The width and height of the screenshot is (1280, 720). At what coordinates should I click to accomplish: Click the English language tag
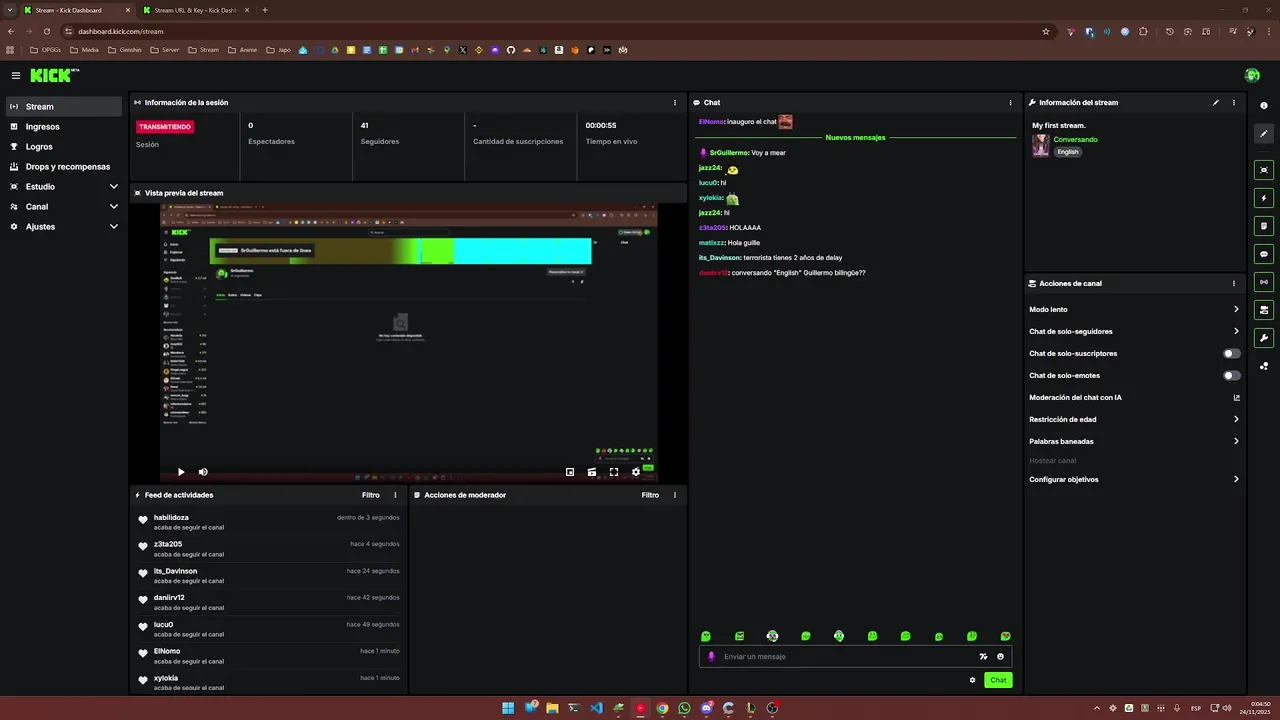[1068, 152]
